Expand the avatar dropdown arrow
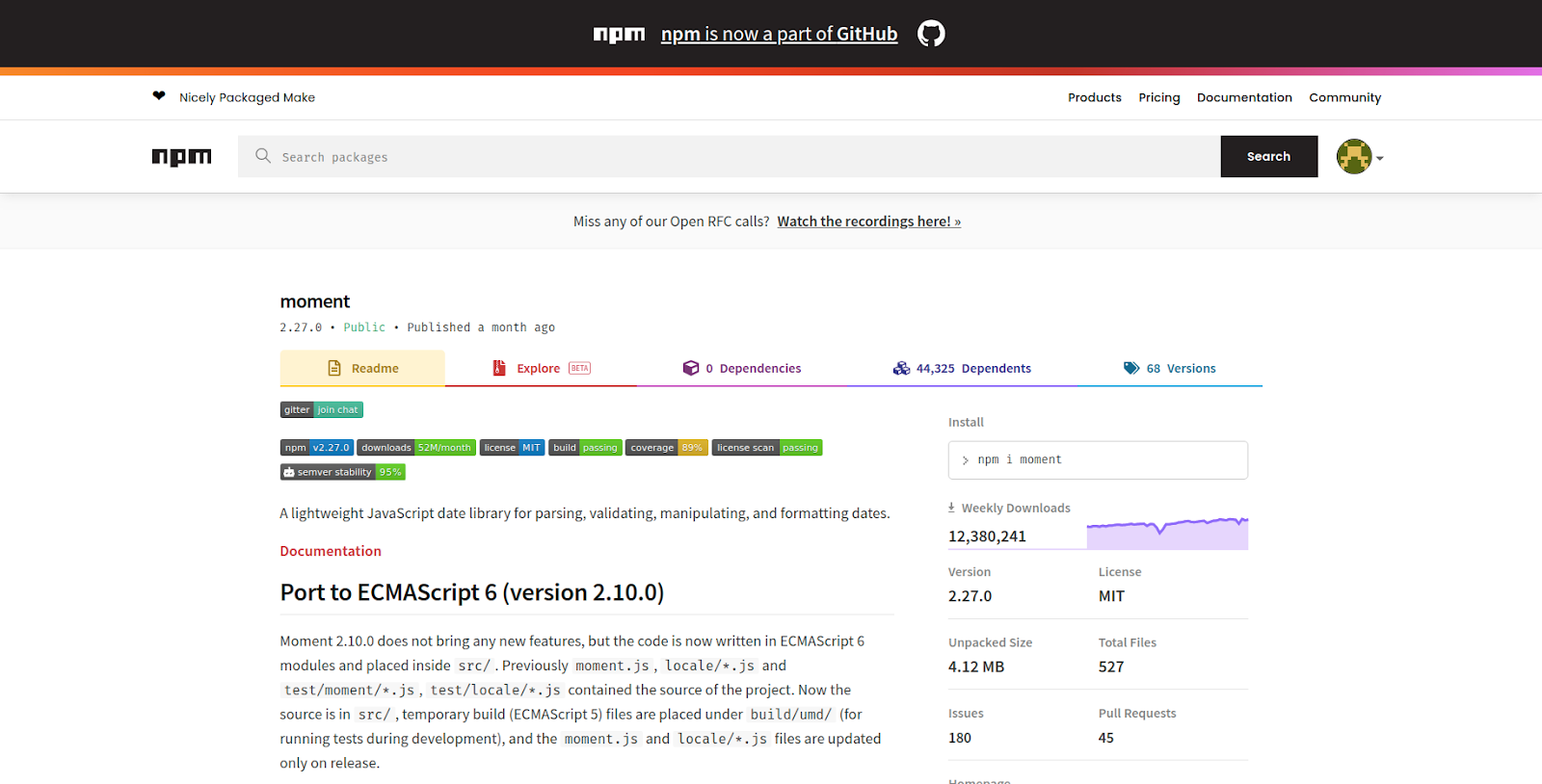Viewport: 1542px width, 784px height. point(1380,158)
